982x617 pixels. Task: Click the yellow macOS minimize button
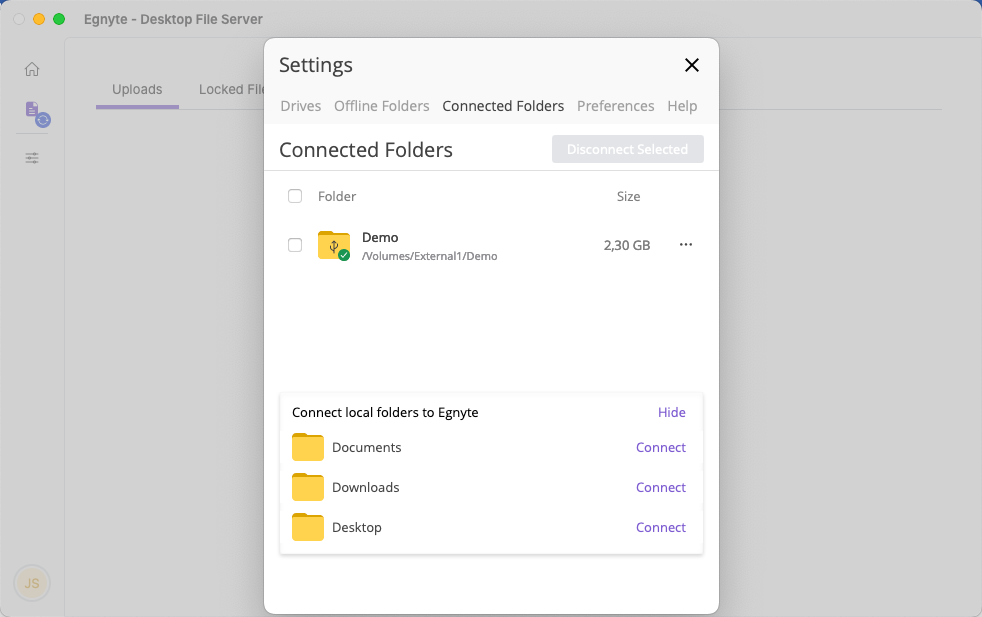point(39,19)
